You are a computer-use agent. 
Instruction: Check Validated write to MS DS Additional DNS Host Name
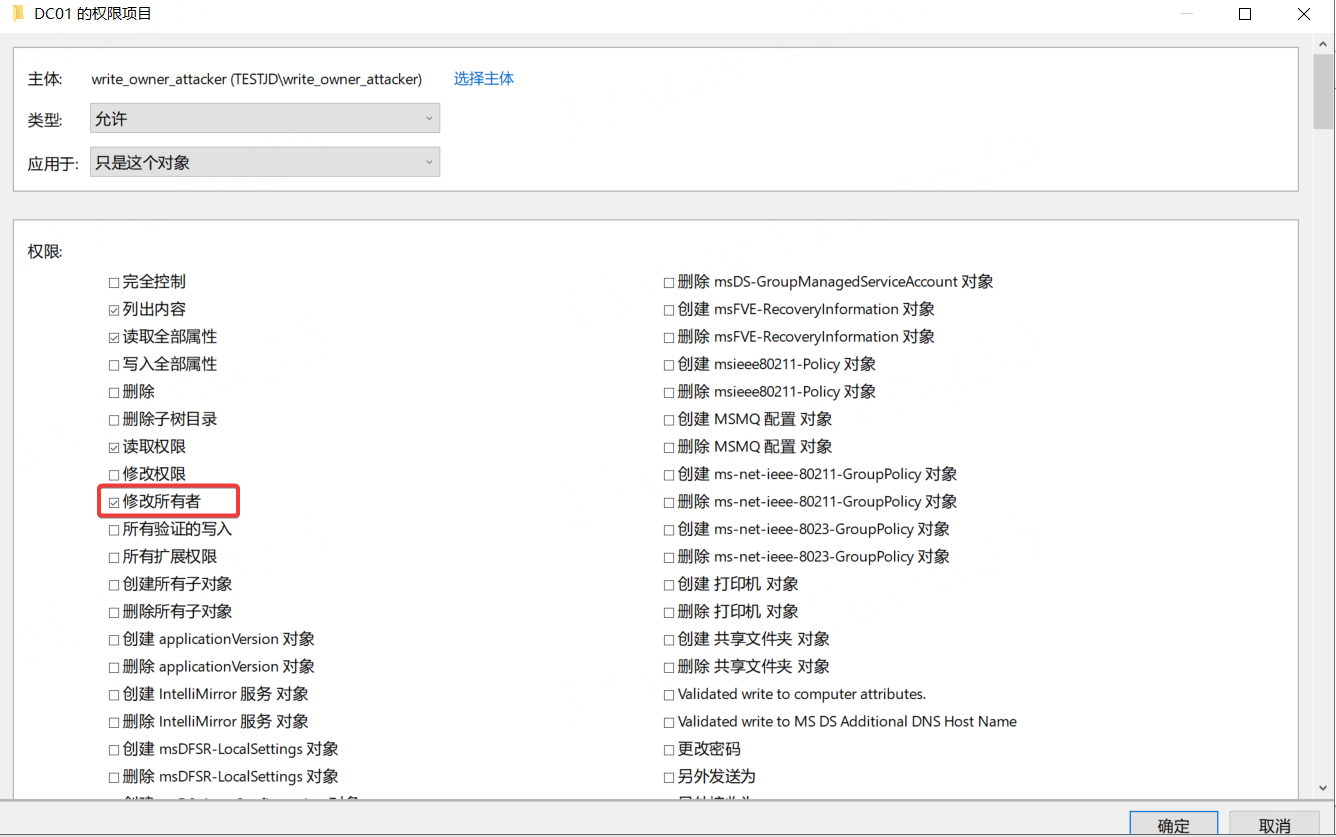[669, 722]
